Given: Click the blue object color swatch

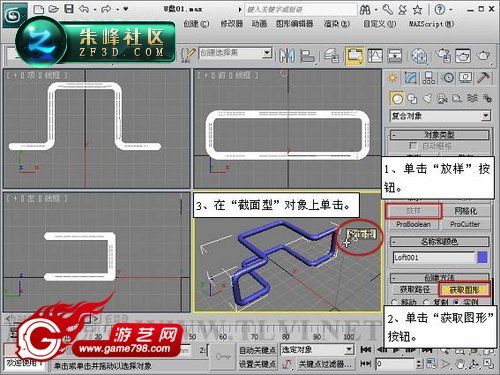Looking at the screenshot, I should pos(482,257).
